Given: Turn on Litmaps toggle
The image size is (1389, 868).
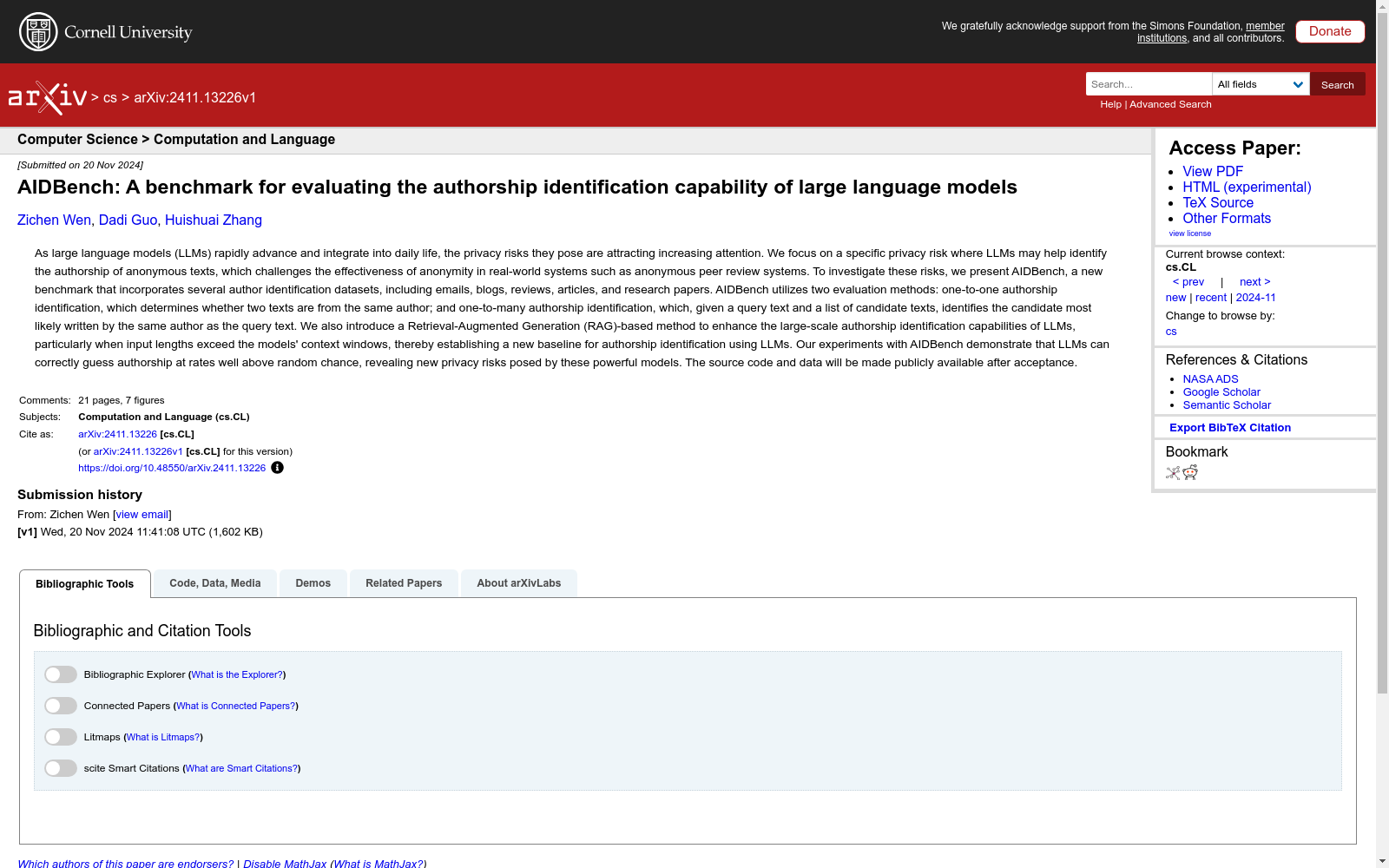Looking at the screenshot, I should 61,737.
